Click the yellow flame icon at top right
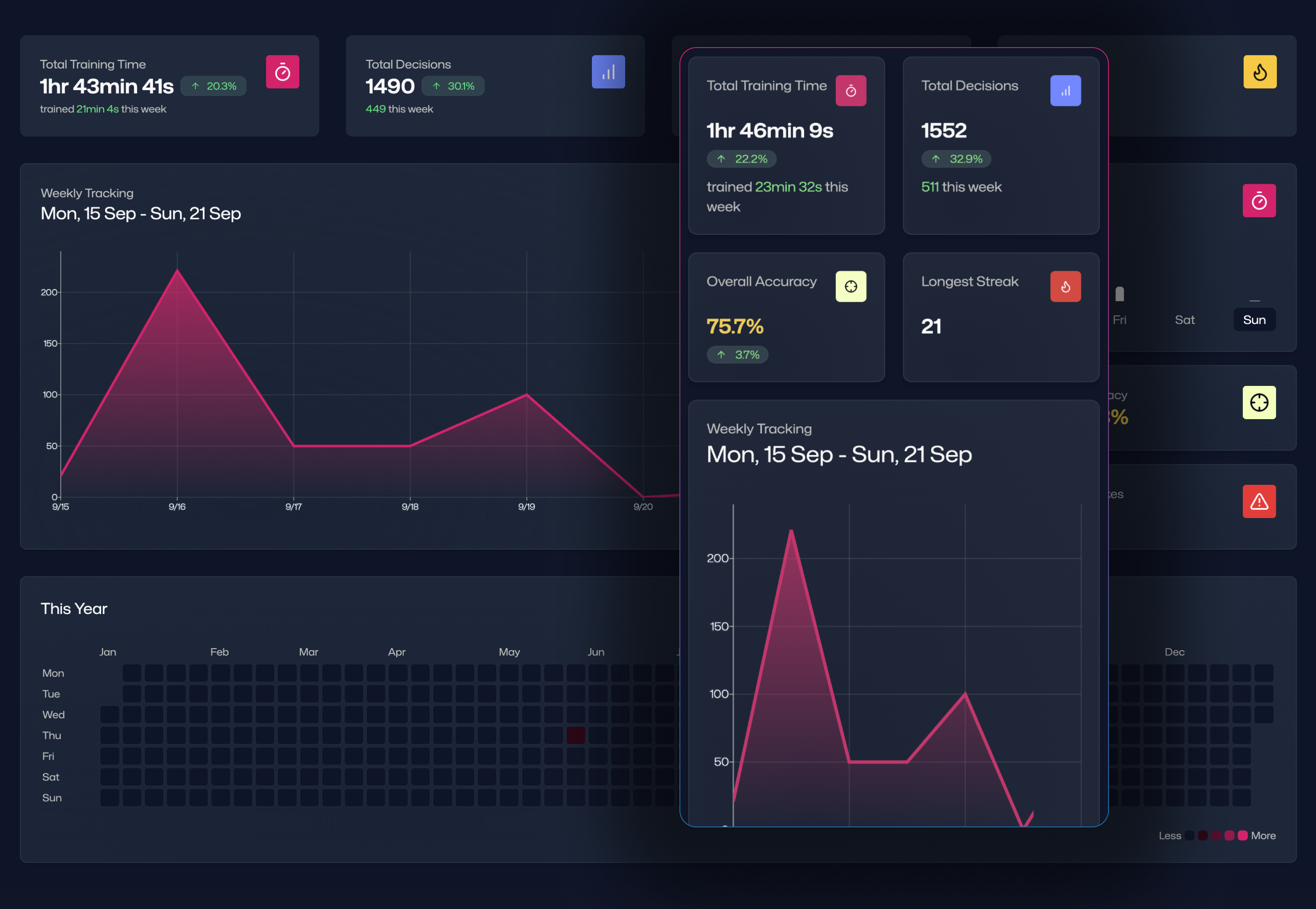Screen dimensions: 1316x909 [x=1260, y=72]
